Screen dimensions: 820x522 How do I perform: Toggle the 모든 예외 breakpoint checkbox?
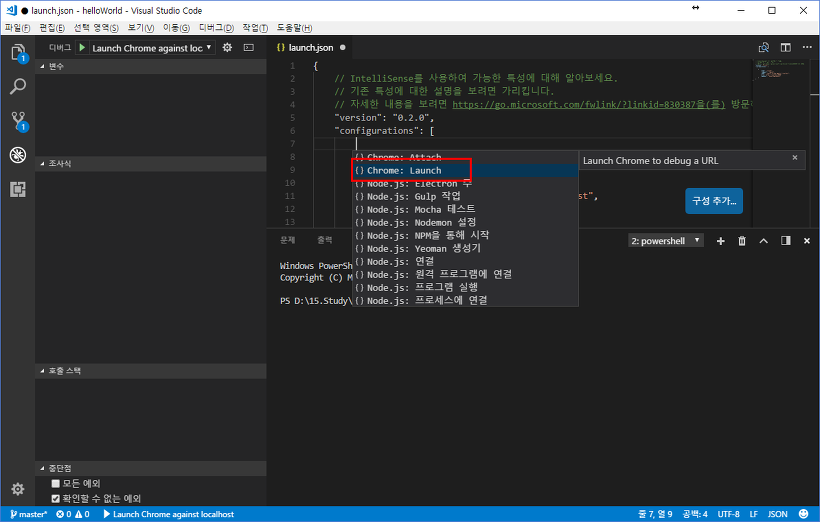coord(55,483)
